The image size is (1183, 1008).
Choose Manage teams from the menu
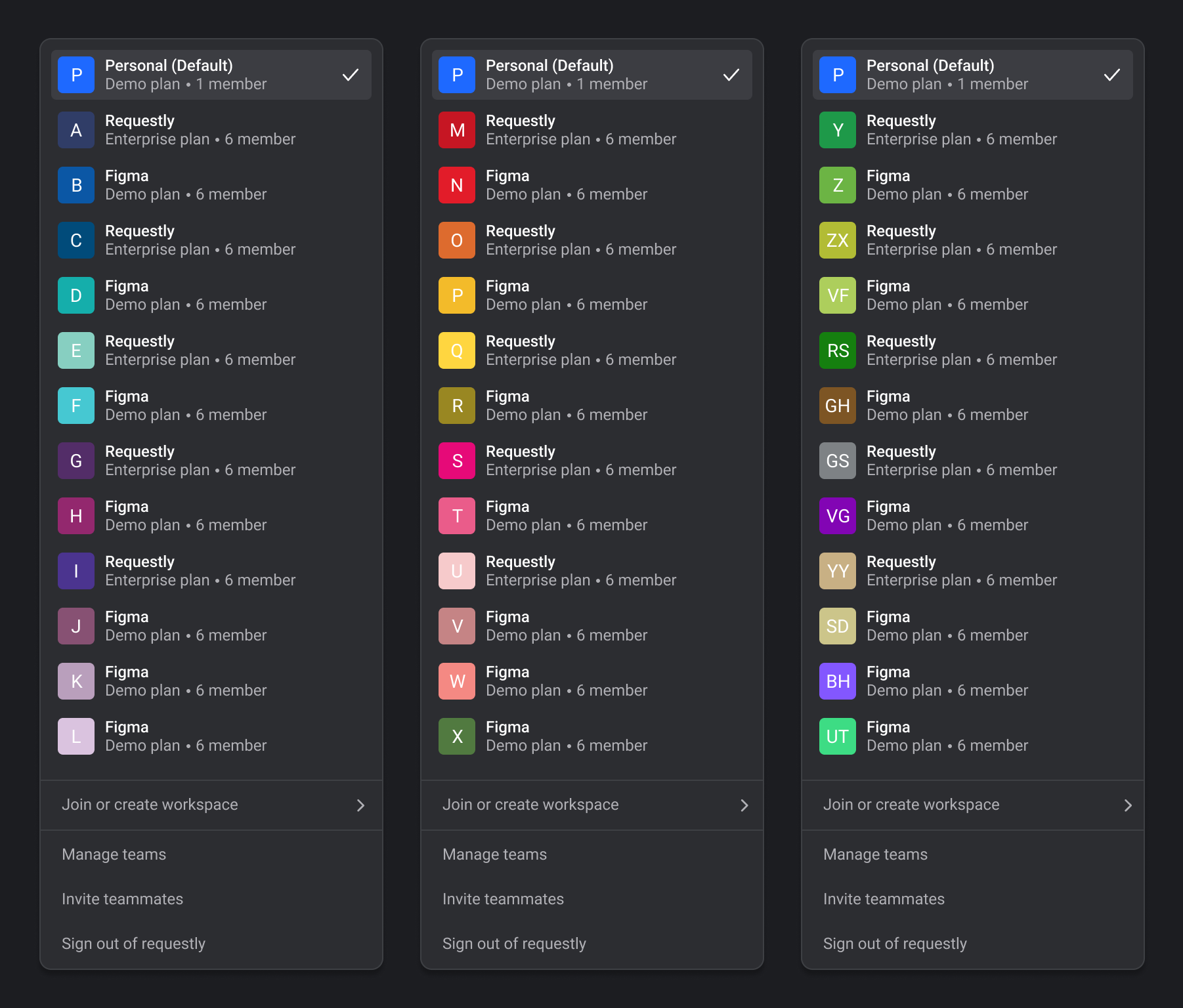tap(113, 854)
